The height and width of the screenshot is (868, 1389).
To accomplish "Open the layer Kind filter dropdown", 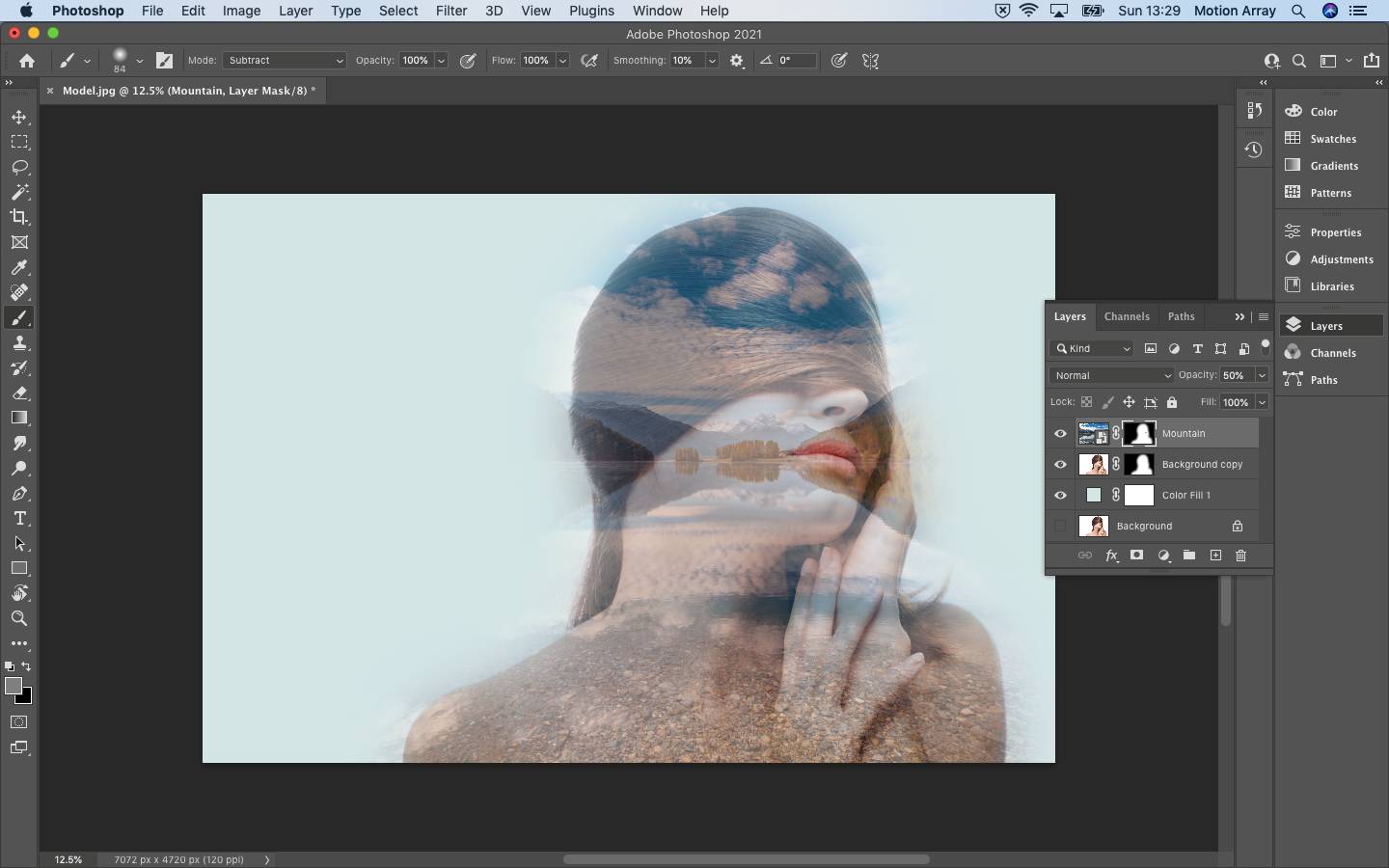I will [x=1091, y=348].
